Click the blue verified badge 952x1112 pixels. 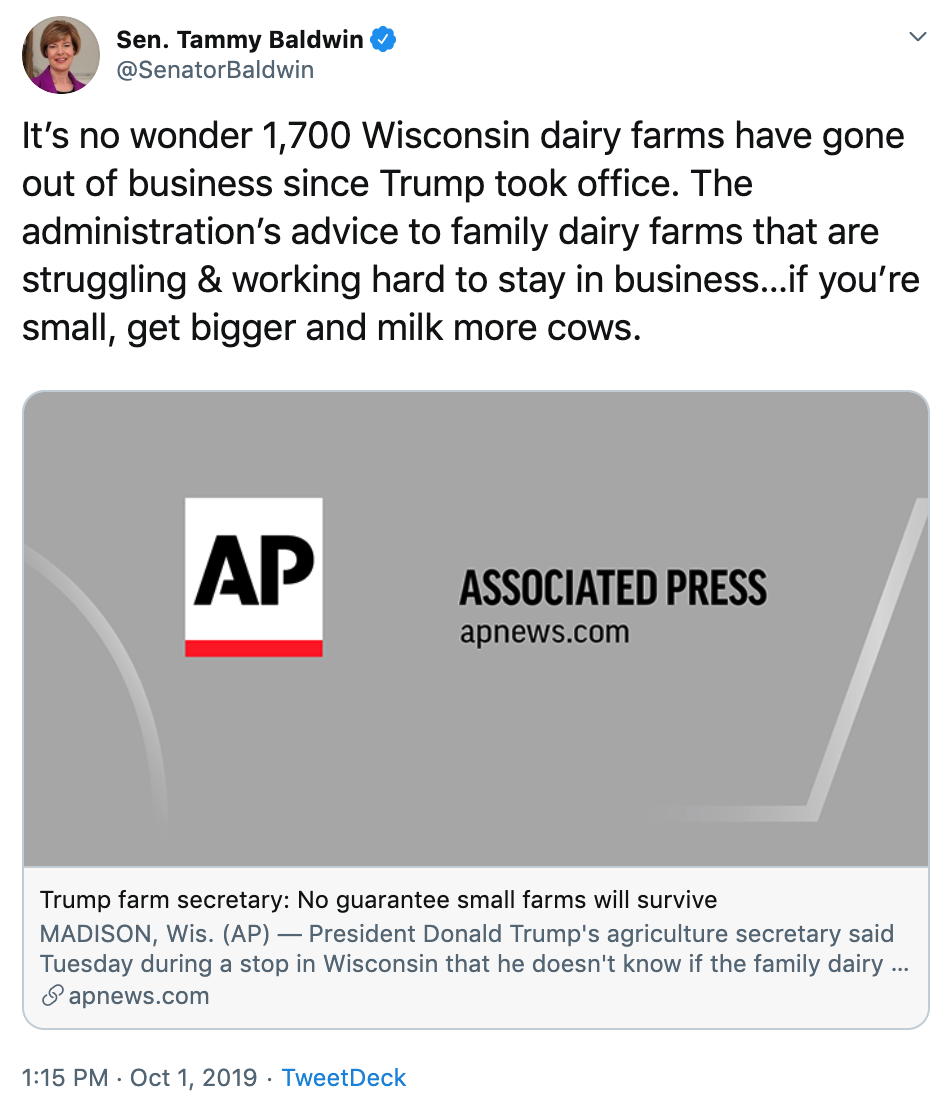[x=384, y=40]
